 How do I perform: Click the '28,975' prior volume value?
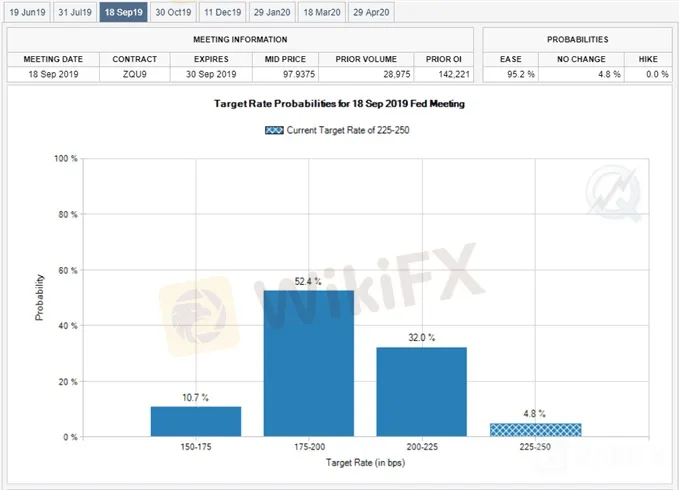397,74
